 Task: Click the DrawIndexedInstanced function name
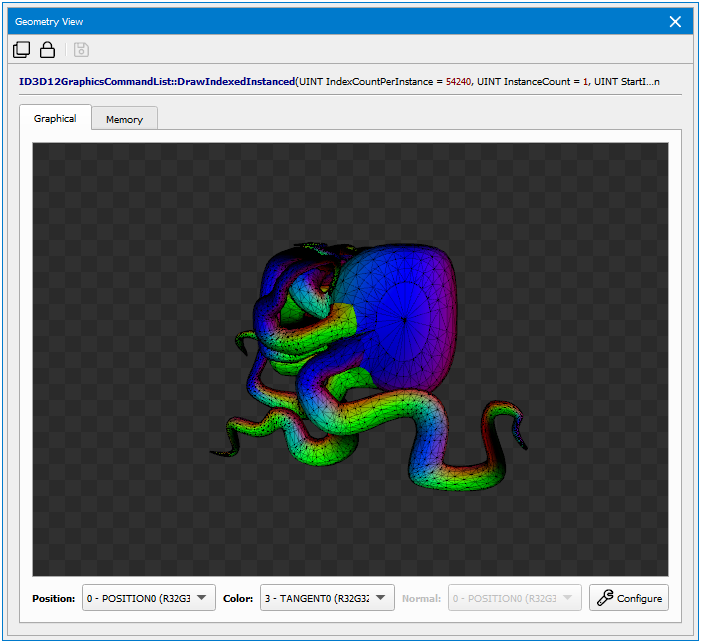point(157,81)
